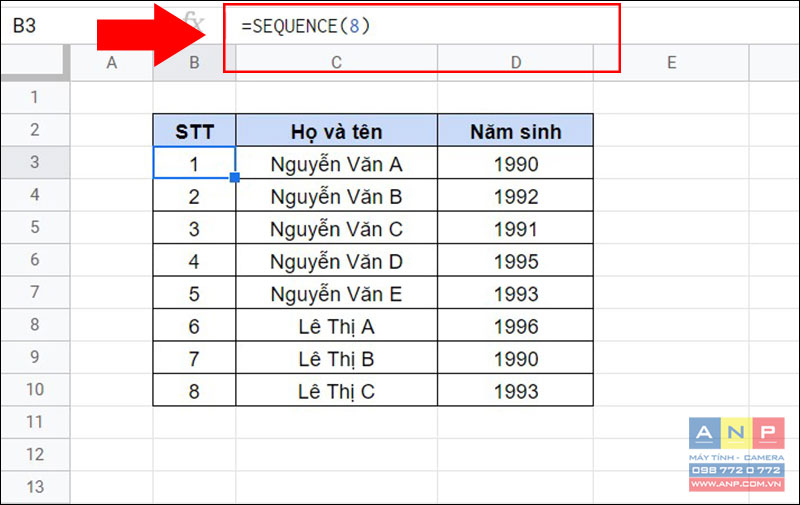This screenshot has height=505, width=800.
Task: Click the Họ và tên header cell
Action: pyautogui.click(x=336, y=131)
